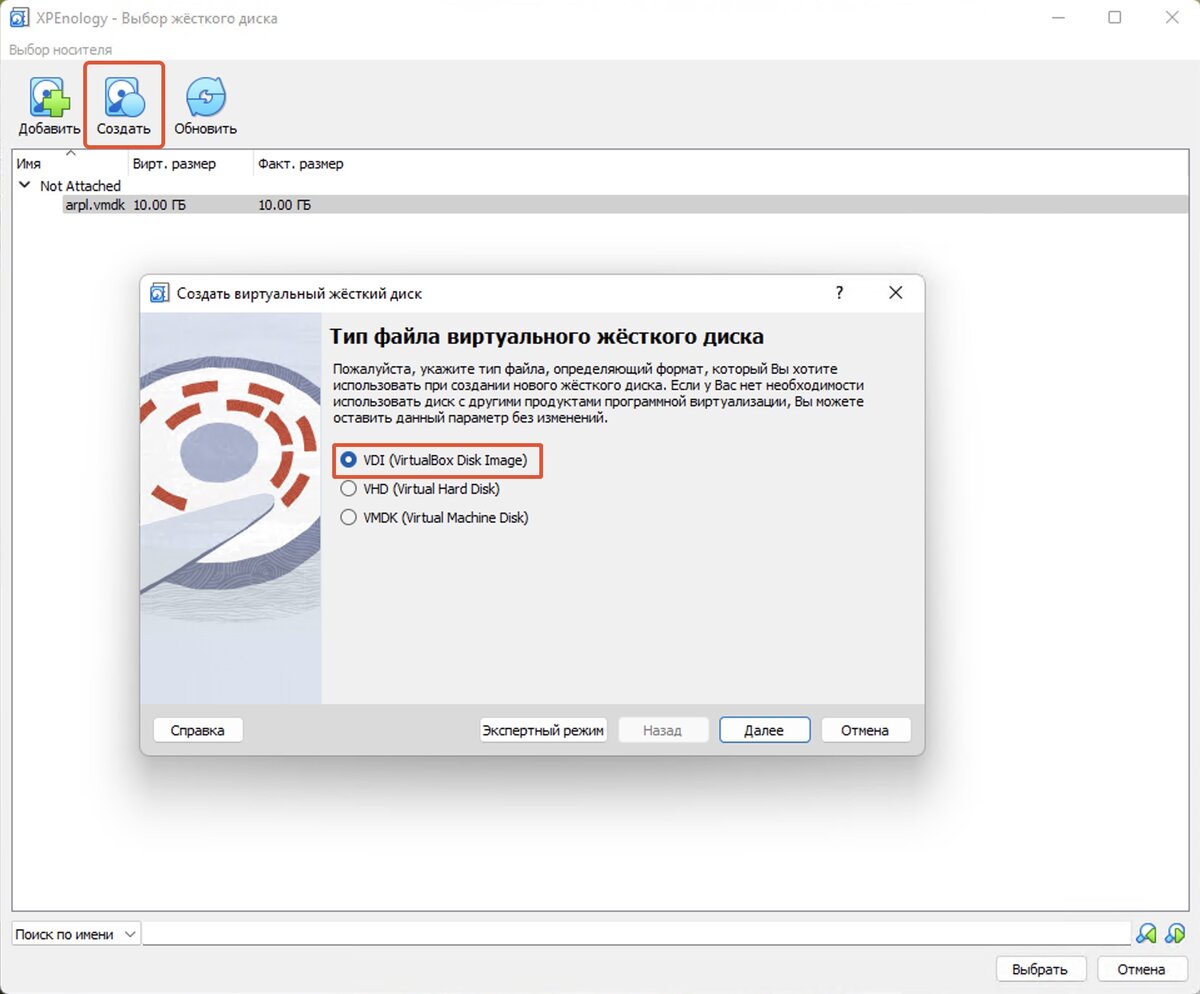The image size is (1200, 994).
Task: Click the 10.00 ГБ actual size value
Action: coord(284,205)
